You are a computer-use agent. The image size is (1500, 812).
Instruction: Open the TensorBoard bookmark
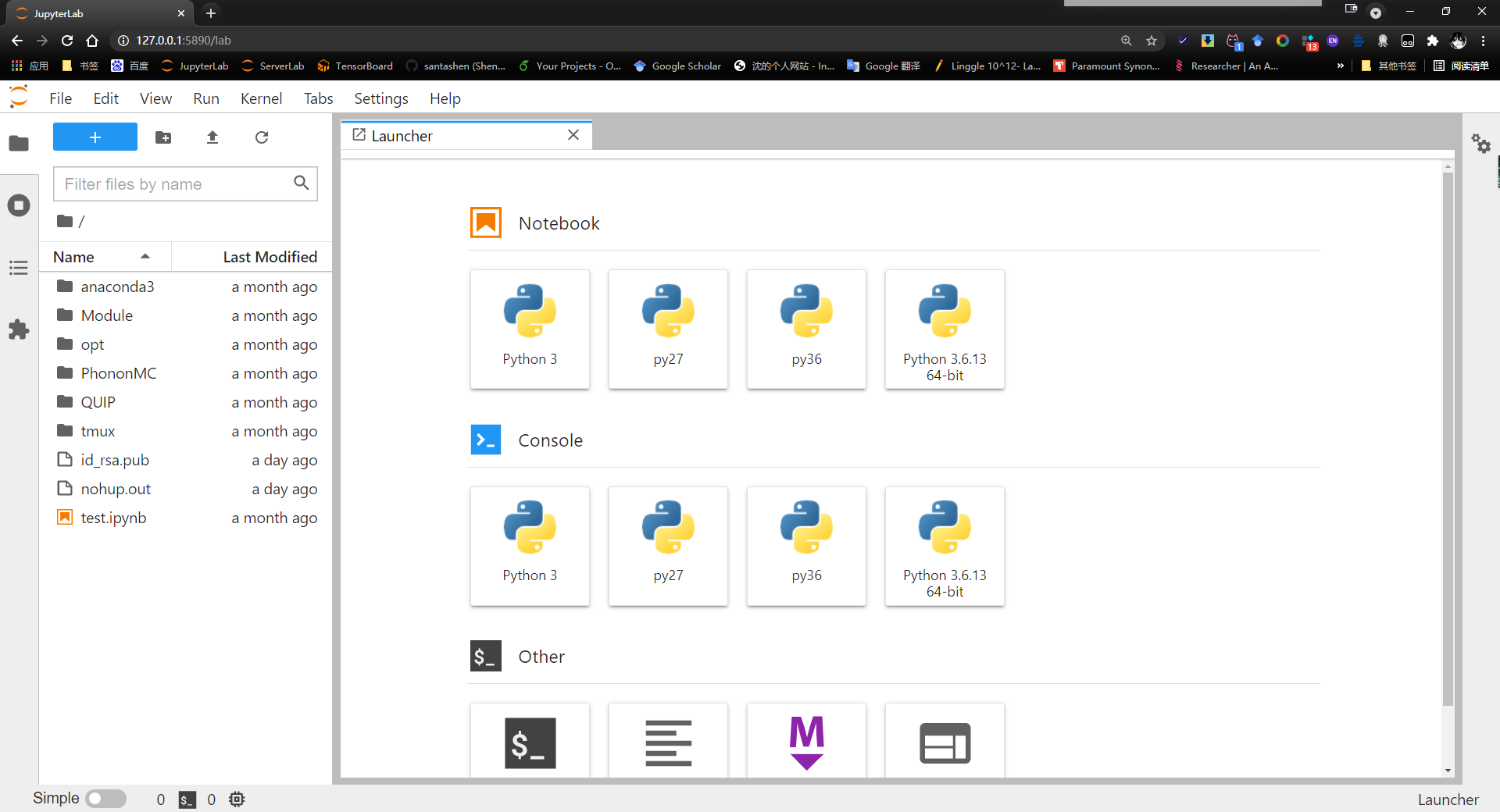[x=355, y=66]
